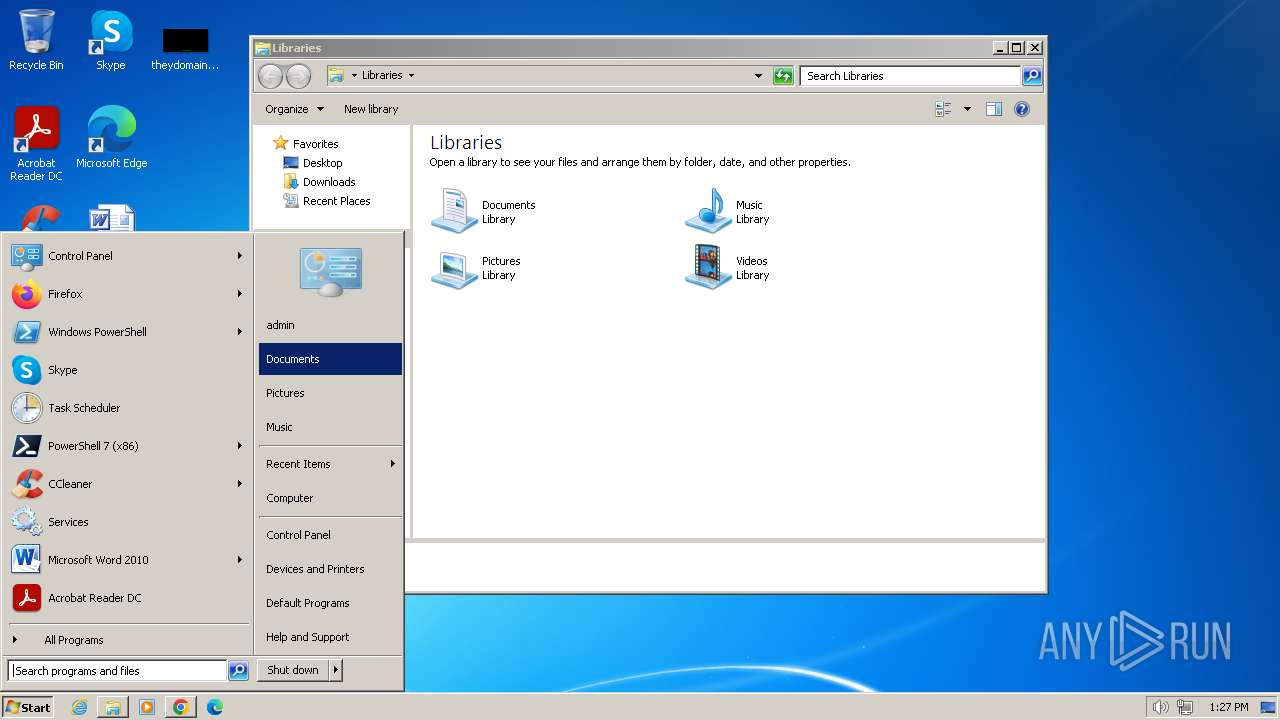1280x720 pixels.
Task: Click the Forward arrow in Libraries window
Action: click(x=298, y=76)
